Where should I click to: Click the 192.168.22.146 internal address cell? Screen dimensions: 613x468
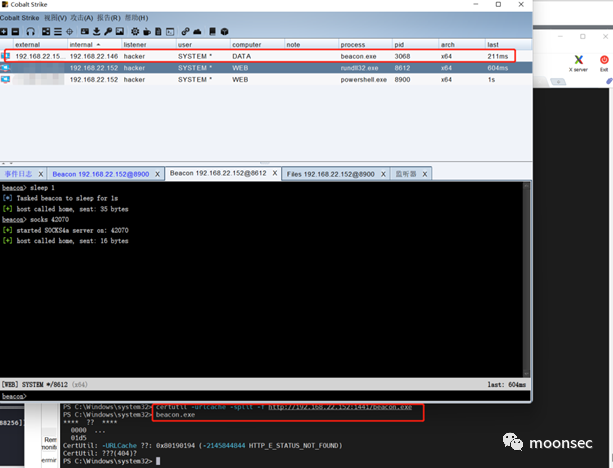click(x=94, y=56)
